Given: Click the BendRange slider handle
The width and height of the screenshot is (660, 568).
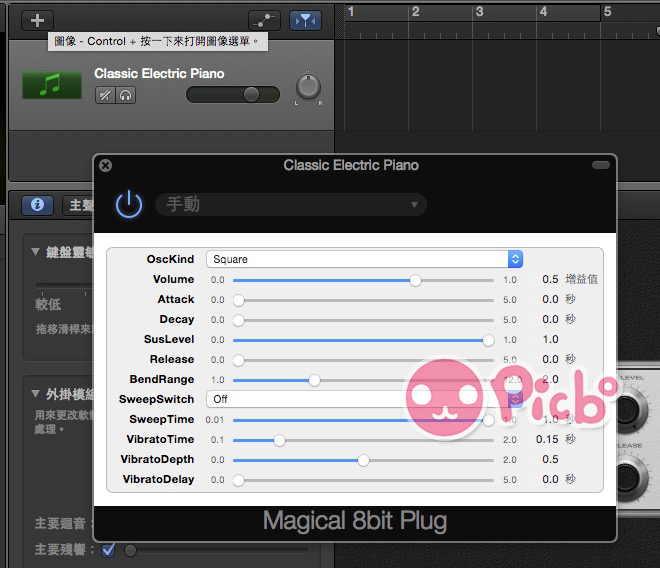Looking at the screenshot, I should point(314,380).
